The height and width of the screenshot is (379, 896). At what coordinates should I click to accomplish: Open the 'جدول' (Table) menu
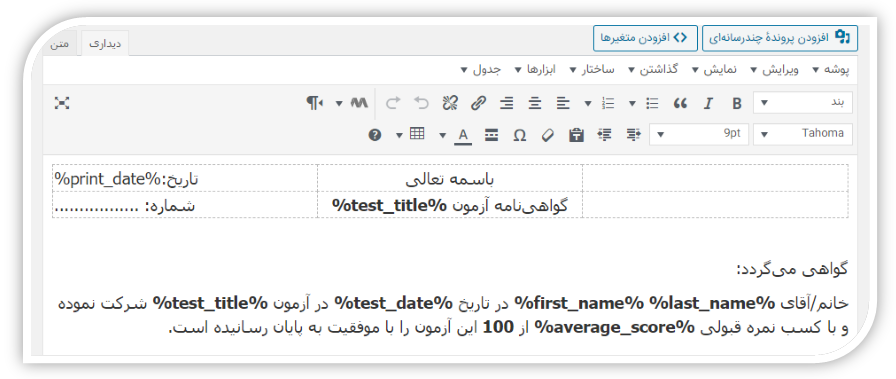pos(481,70)
